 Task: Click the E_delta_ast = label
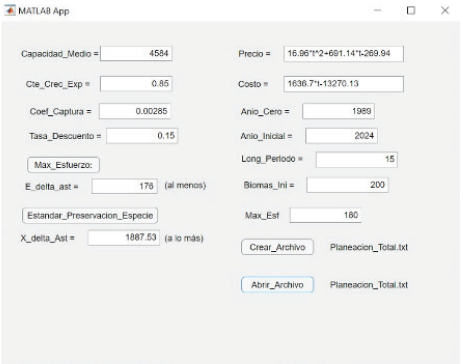coord(52,187)
